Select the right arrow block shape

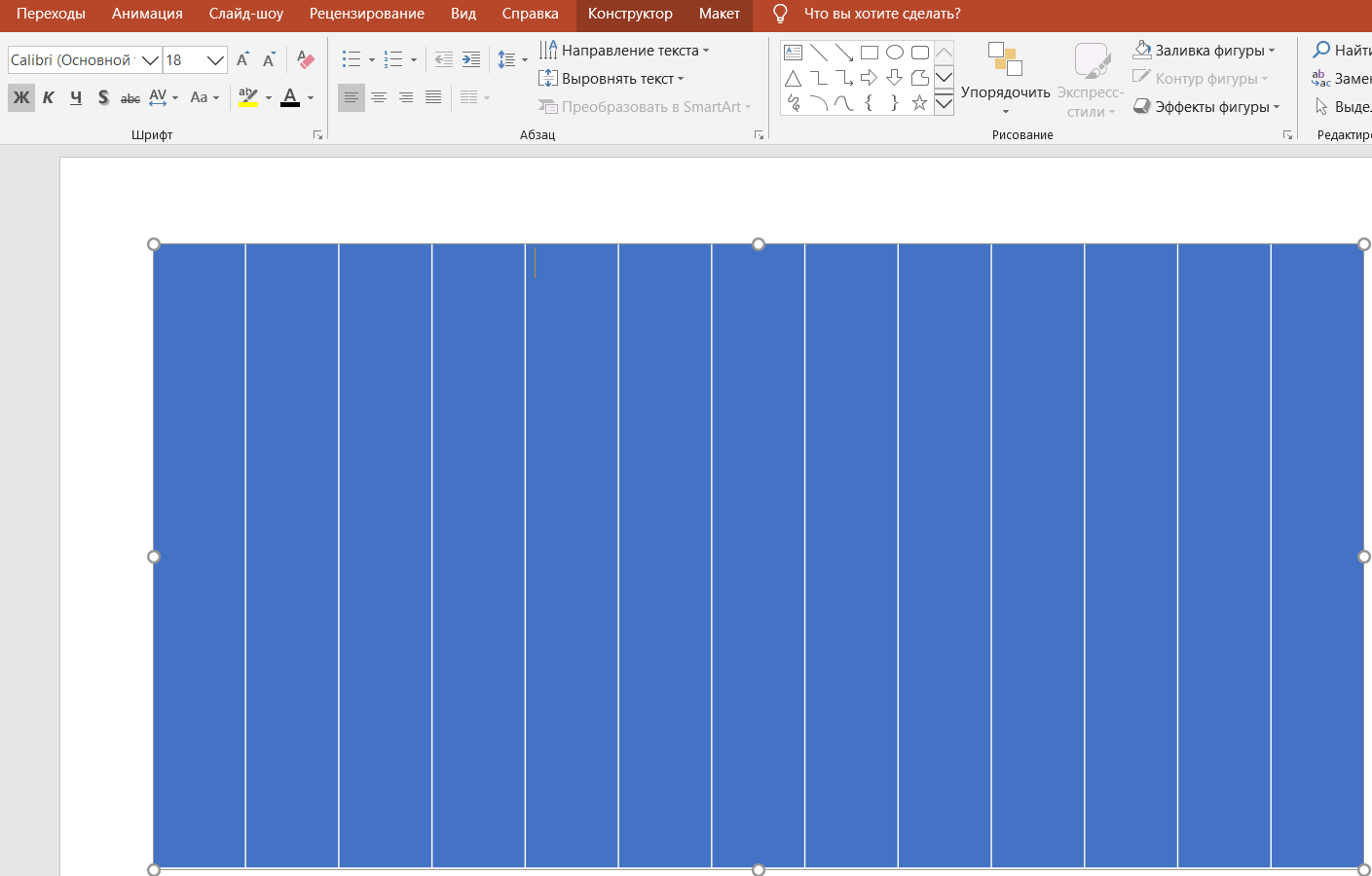coord(869,78)
